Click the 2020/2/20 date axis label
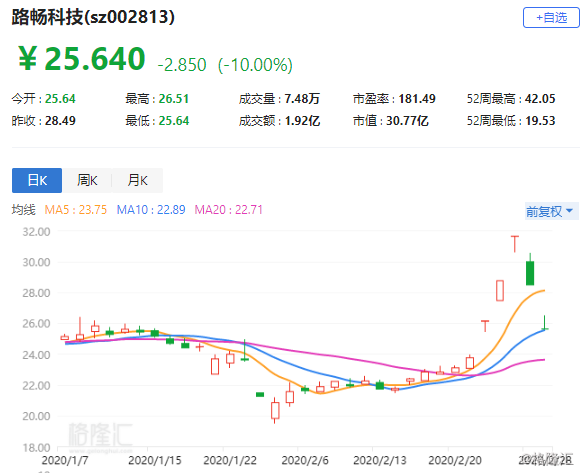The height and width of the screenshot is (473, 581). [455, 460]
